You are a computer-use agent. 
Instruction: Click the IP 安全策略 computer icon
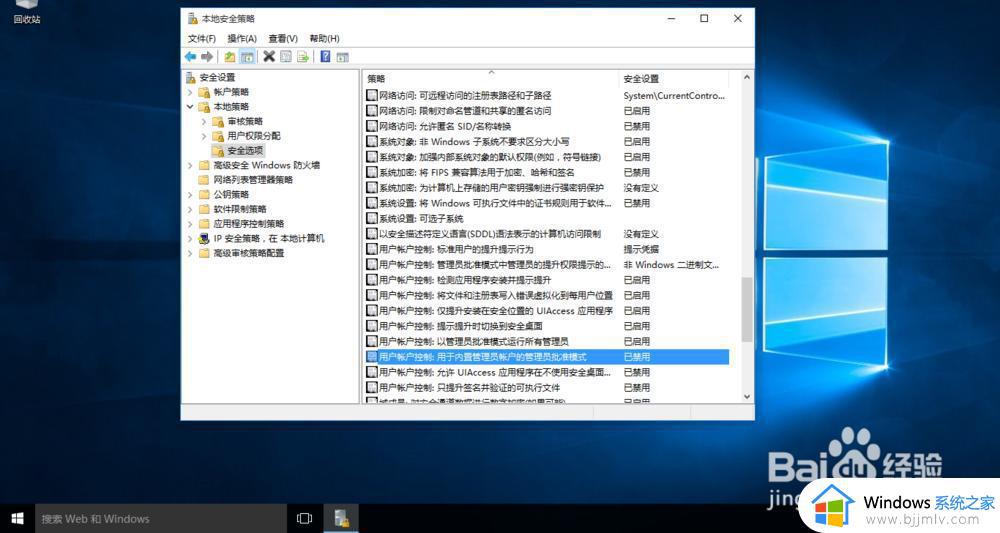pos(204,238)
